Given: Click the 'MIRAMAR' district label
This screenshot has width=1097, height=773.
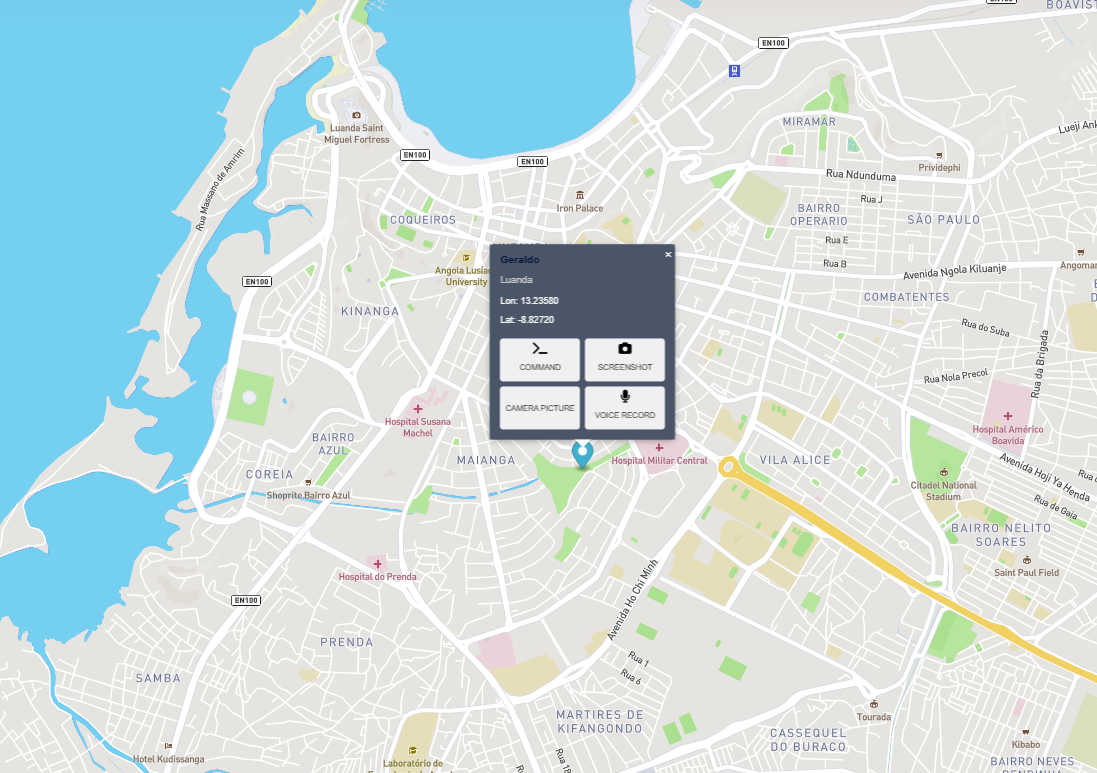Looking at the screenshot, I should (x=809, y=122).
